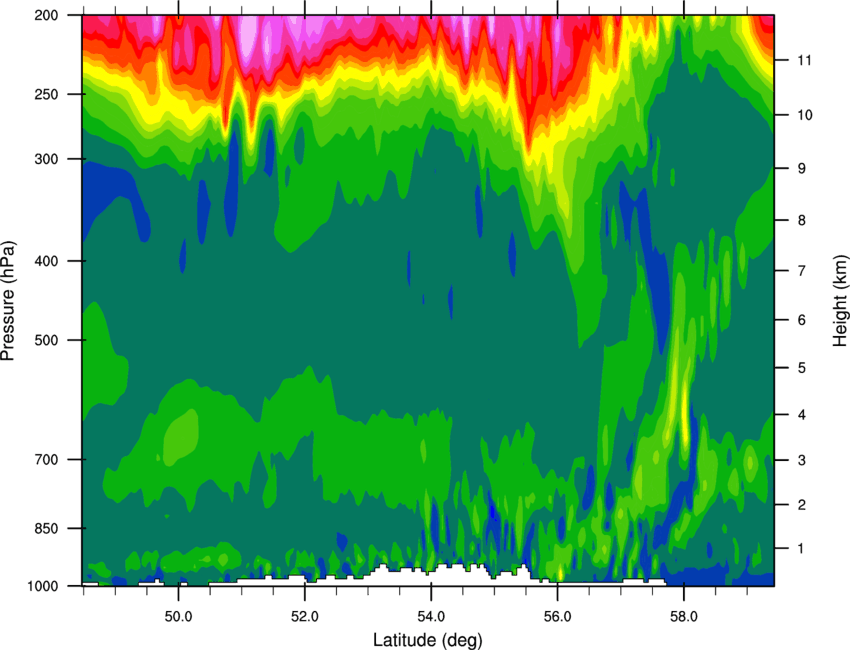This screenshot has width=850, height=650.
Task: Click the 500 pressure tick label
Action: 47,340
